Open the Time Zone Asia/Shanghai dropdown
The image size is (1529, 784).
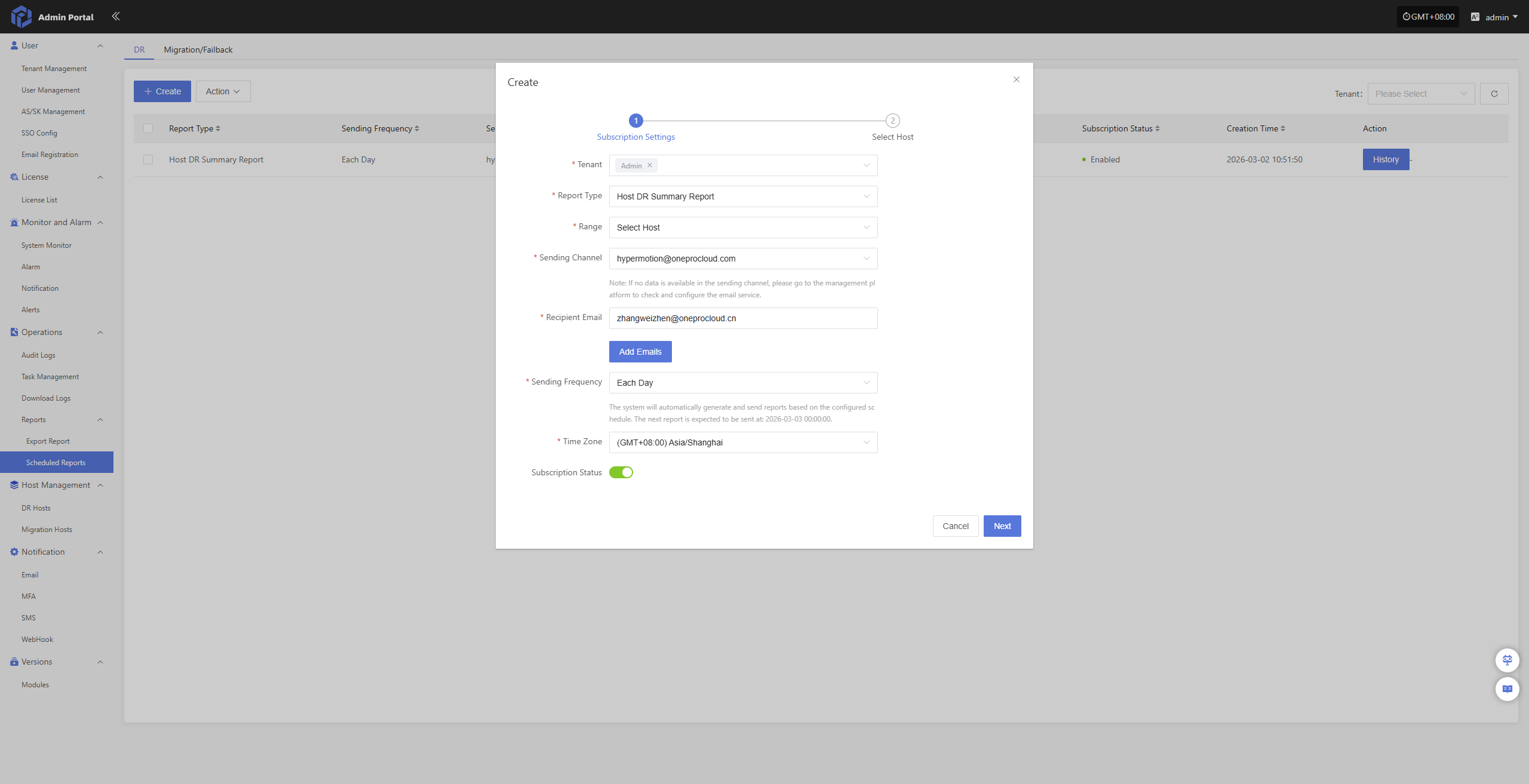tap(742, 442)
